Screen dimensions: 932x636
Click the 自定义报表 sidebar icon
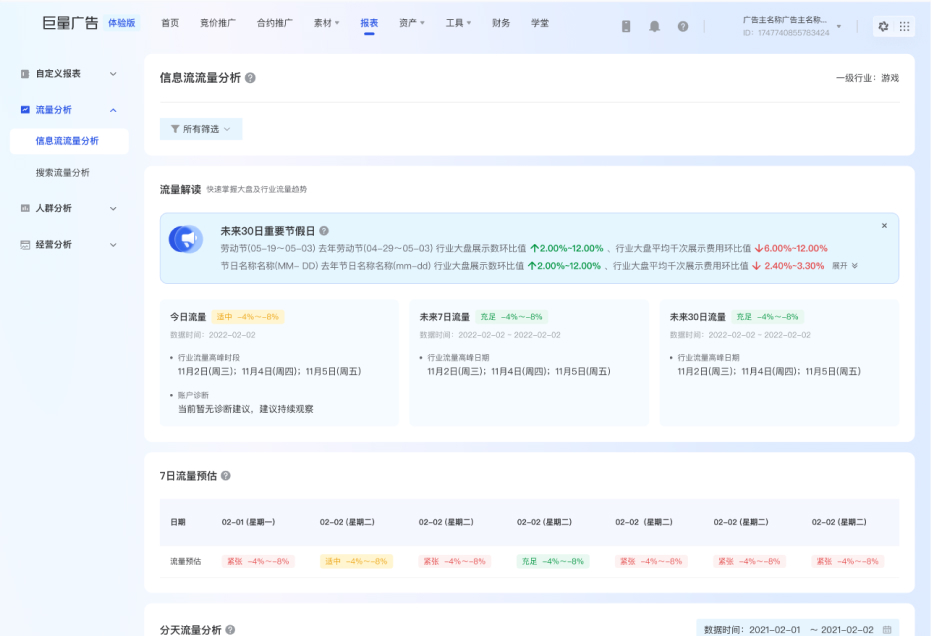pos(25,74)
